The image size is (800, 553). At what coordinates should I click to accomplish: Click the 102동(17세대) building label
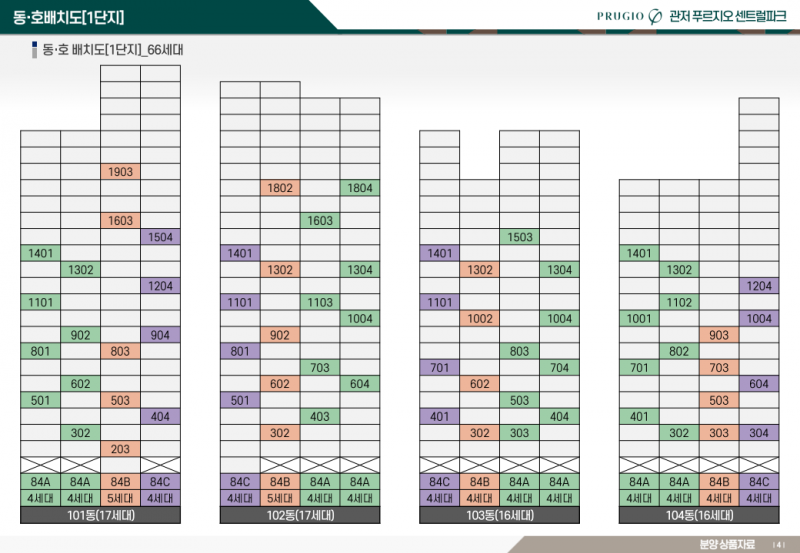pos(300,515)
